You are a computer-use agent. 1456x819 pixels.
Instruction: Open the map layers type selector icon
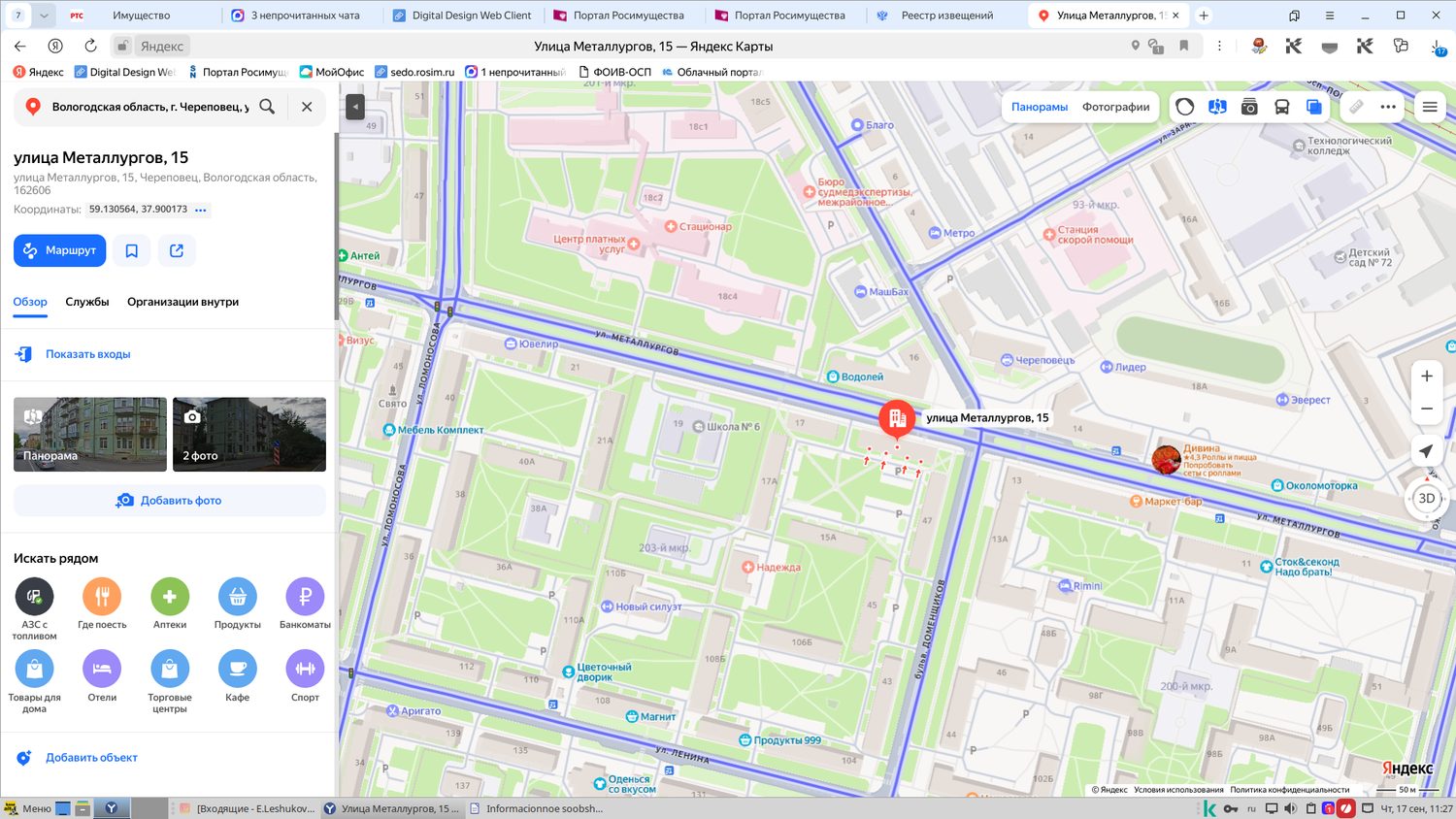[x=1313, y=107]
